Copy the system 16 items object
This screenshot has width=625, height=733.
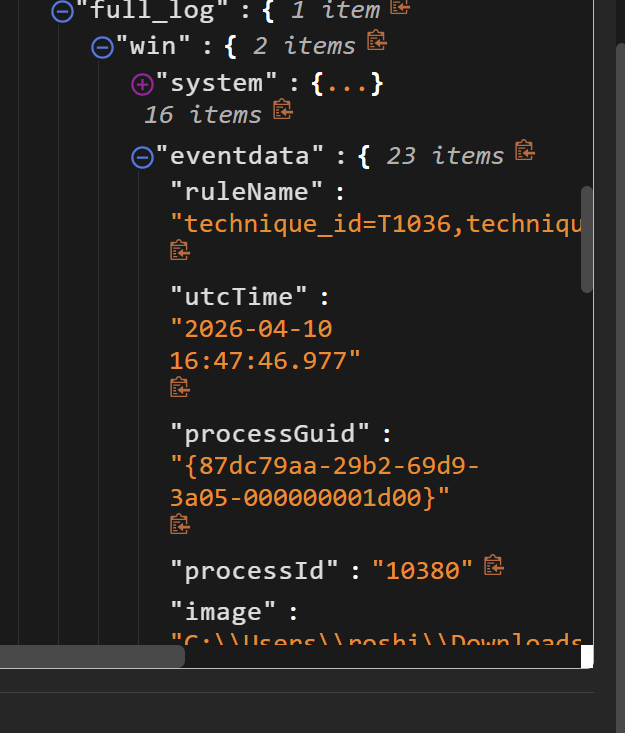pos(283,109)
